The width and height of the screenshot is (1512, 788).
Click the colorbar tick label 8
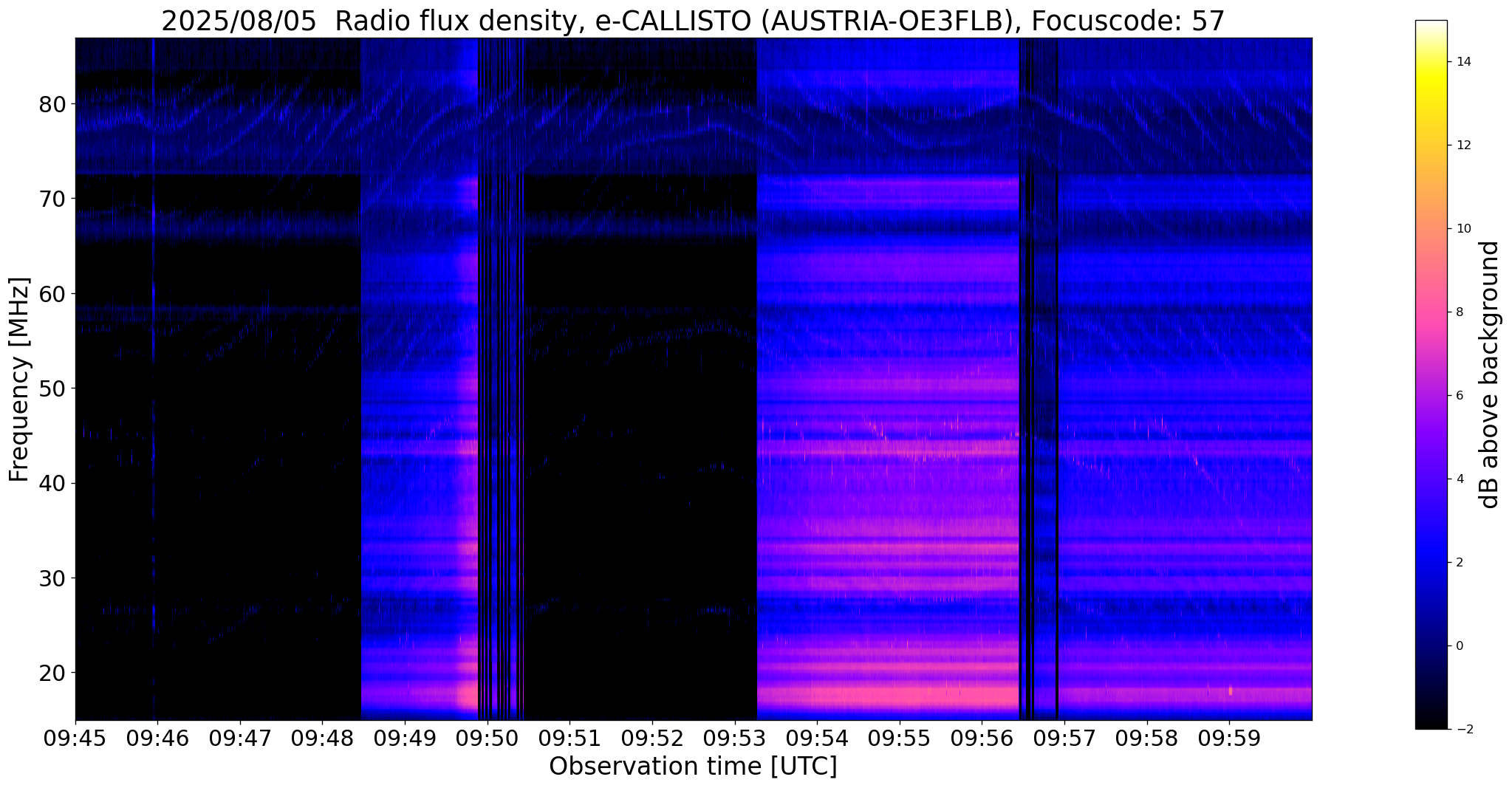1458,312
